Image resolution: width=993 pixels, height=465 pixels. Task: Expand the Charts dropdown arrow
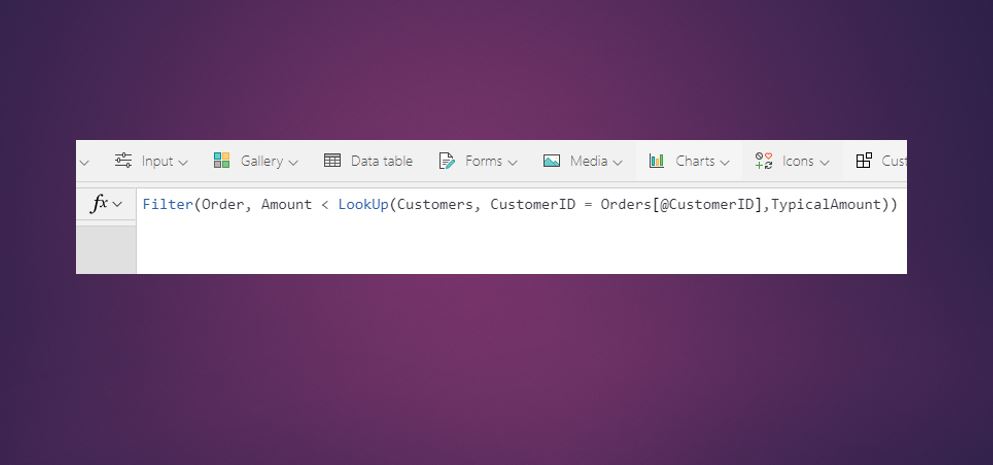(x=725, y=162)
